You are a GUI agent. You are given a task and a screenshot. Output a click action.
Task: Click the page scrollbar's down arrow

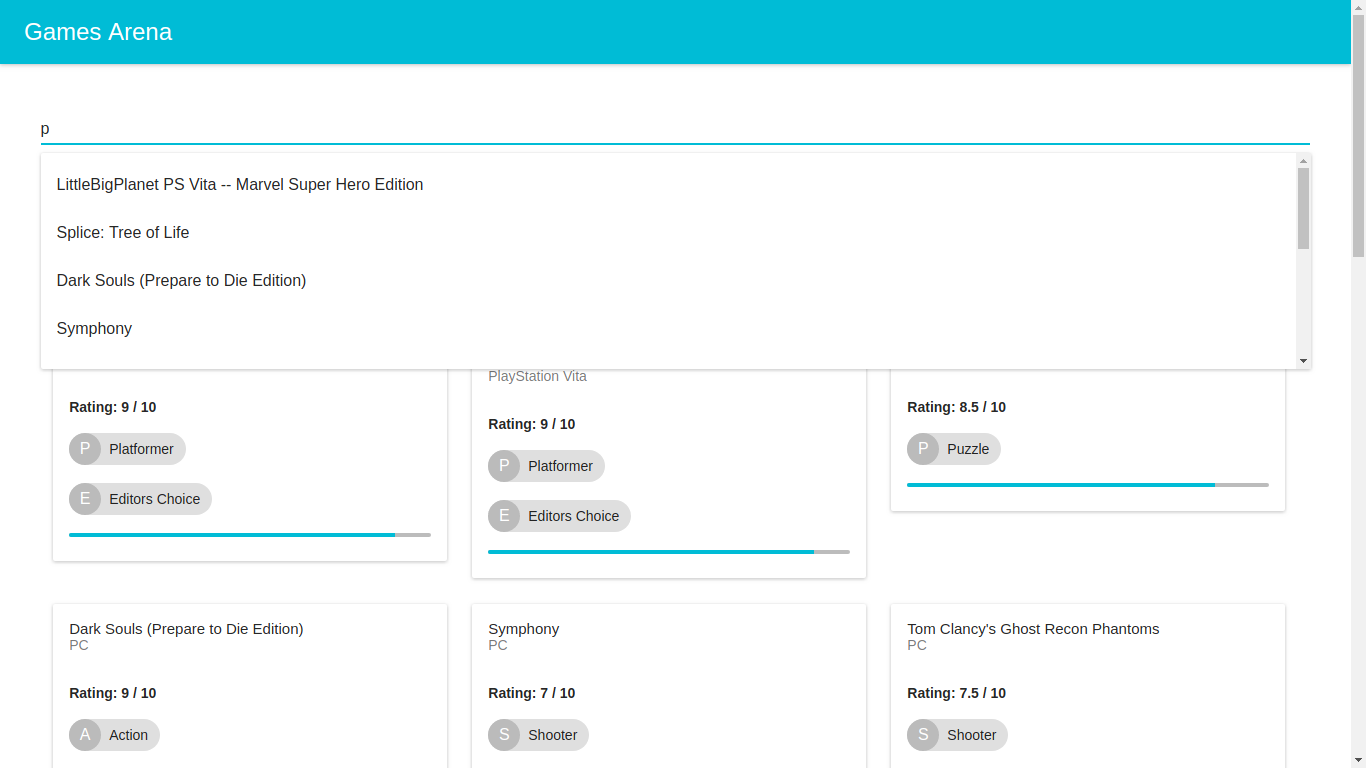click(x=1358, y=760)
